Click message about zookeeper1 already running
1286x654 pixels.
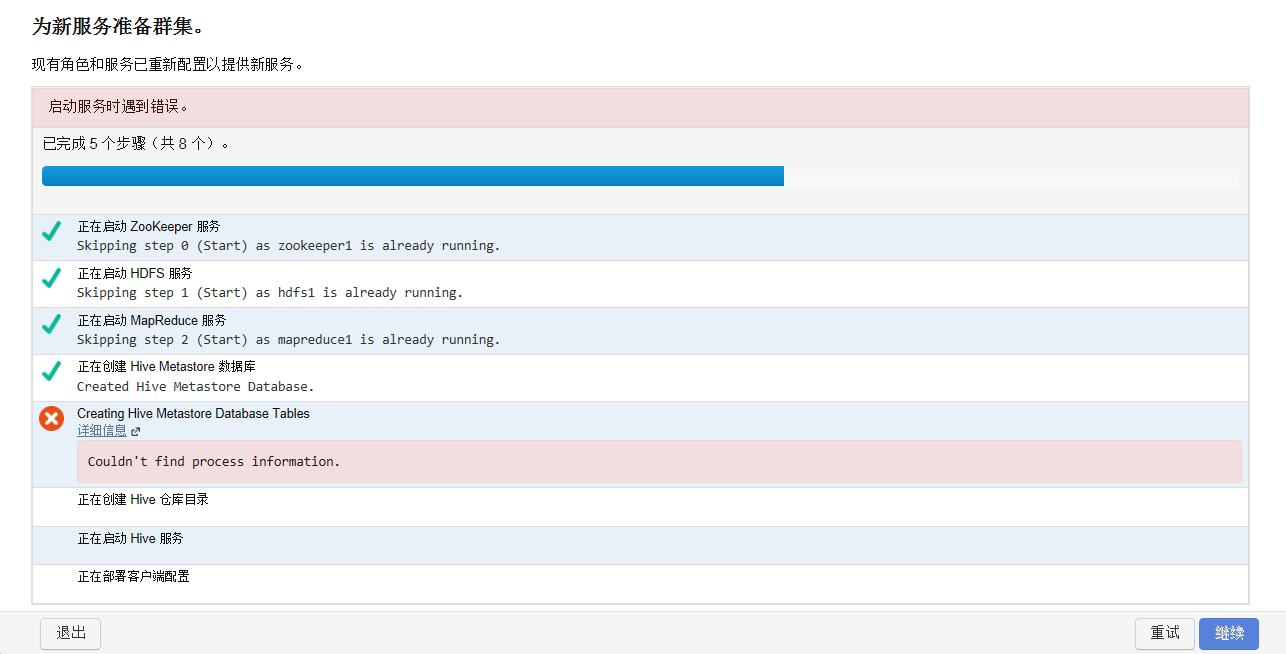(288, 246)
